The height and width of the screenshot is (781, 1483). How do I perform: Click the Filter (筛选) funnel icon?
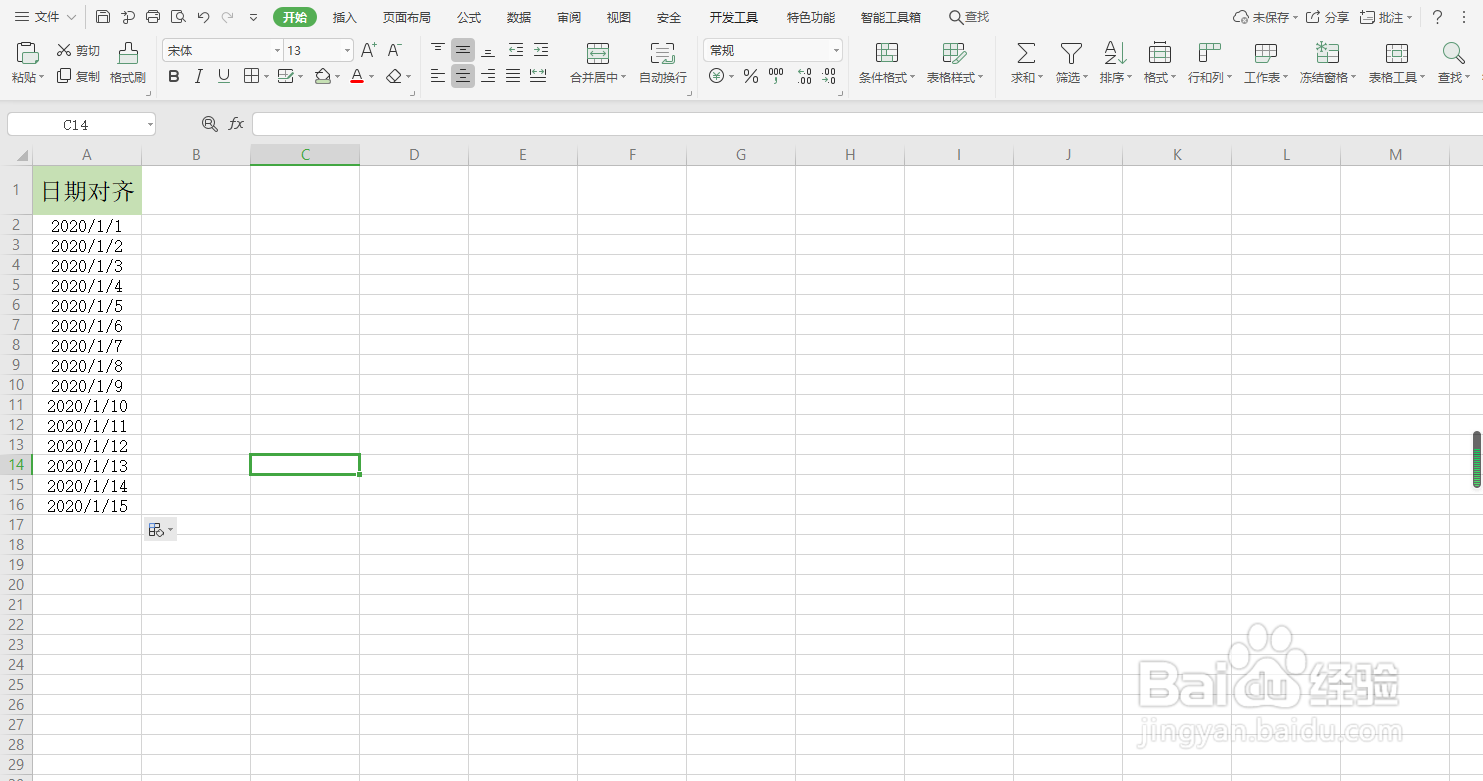[1071, 53]
